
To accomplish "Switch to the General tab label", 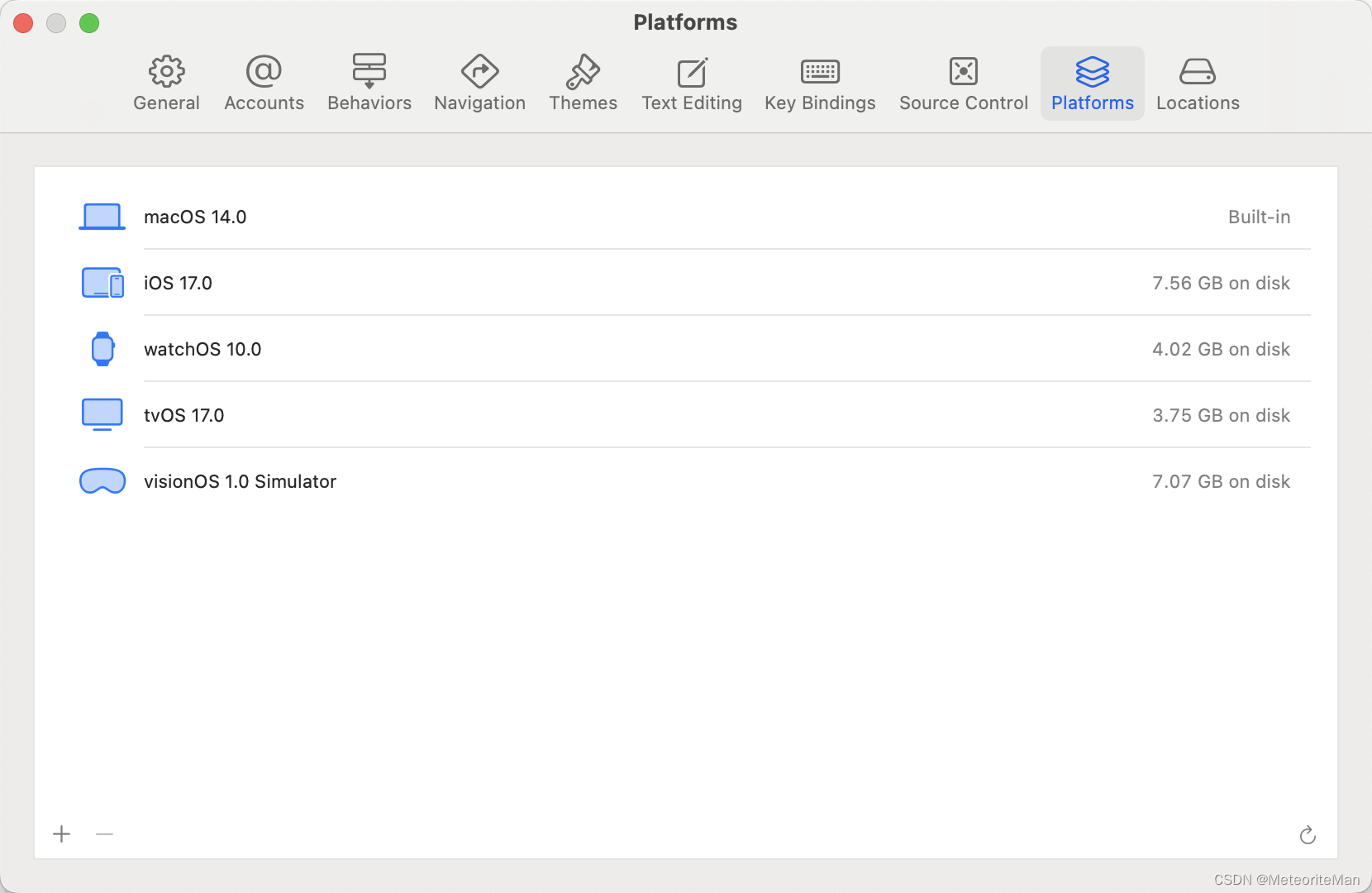I will pos(166,103).
